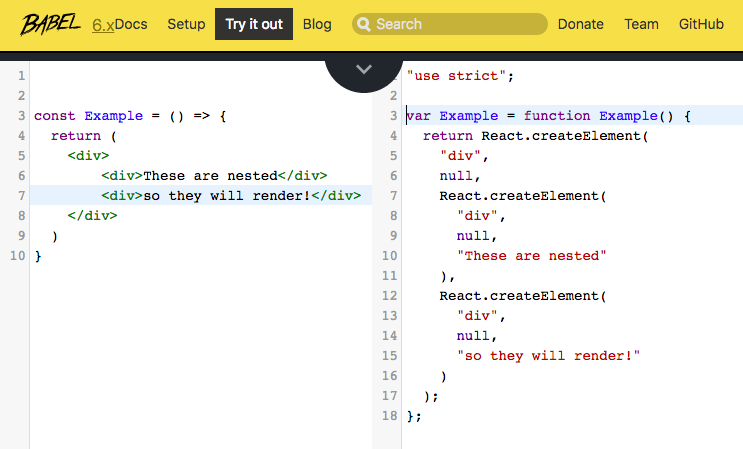Select the Try it out tab
This screenshot has width=743, height=449.
pos(254,24)
